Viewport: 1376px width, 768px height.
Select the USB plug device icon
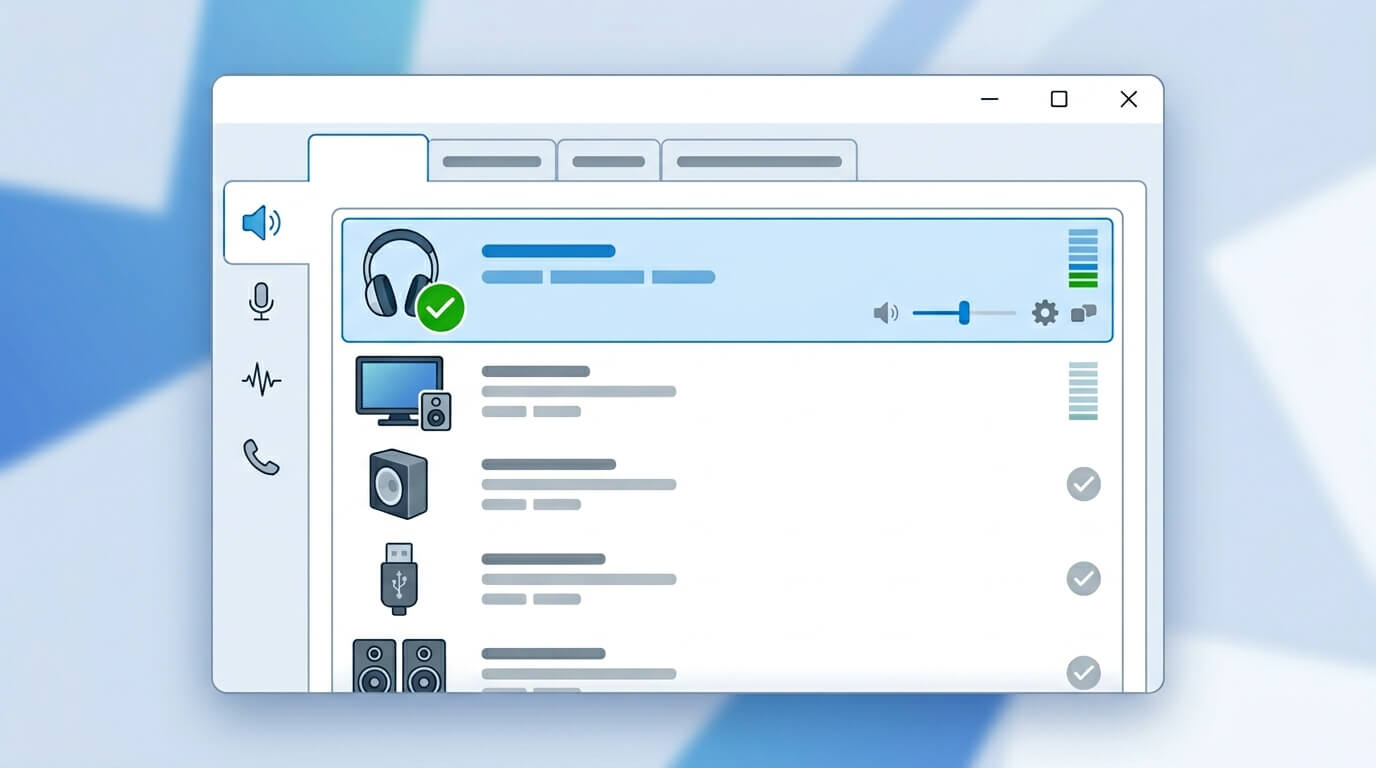point(399,579)
